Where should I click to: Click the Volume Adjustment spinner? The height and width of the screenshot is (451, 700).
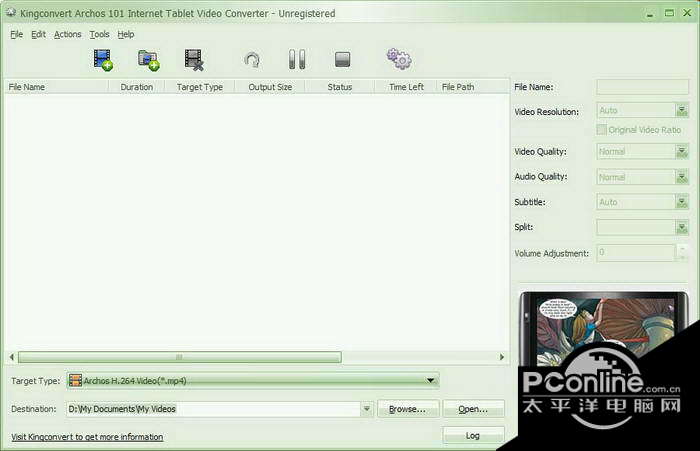click(x=682, y=253)
